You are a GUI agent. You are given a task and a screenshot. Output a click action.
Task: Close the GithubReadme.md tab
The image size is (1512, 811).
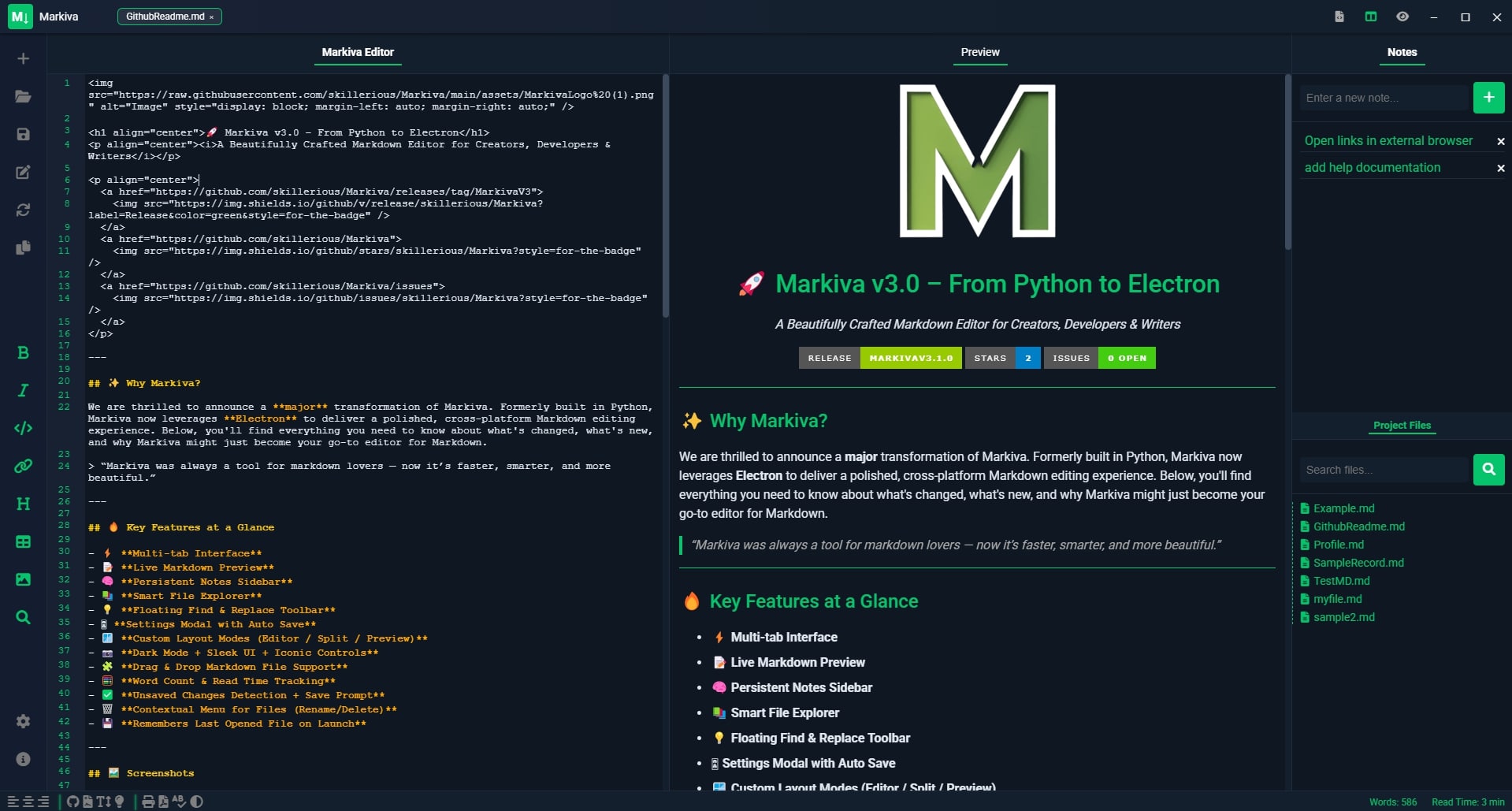211,17
